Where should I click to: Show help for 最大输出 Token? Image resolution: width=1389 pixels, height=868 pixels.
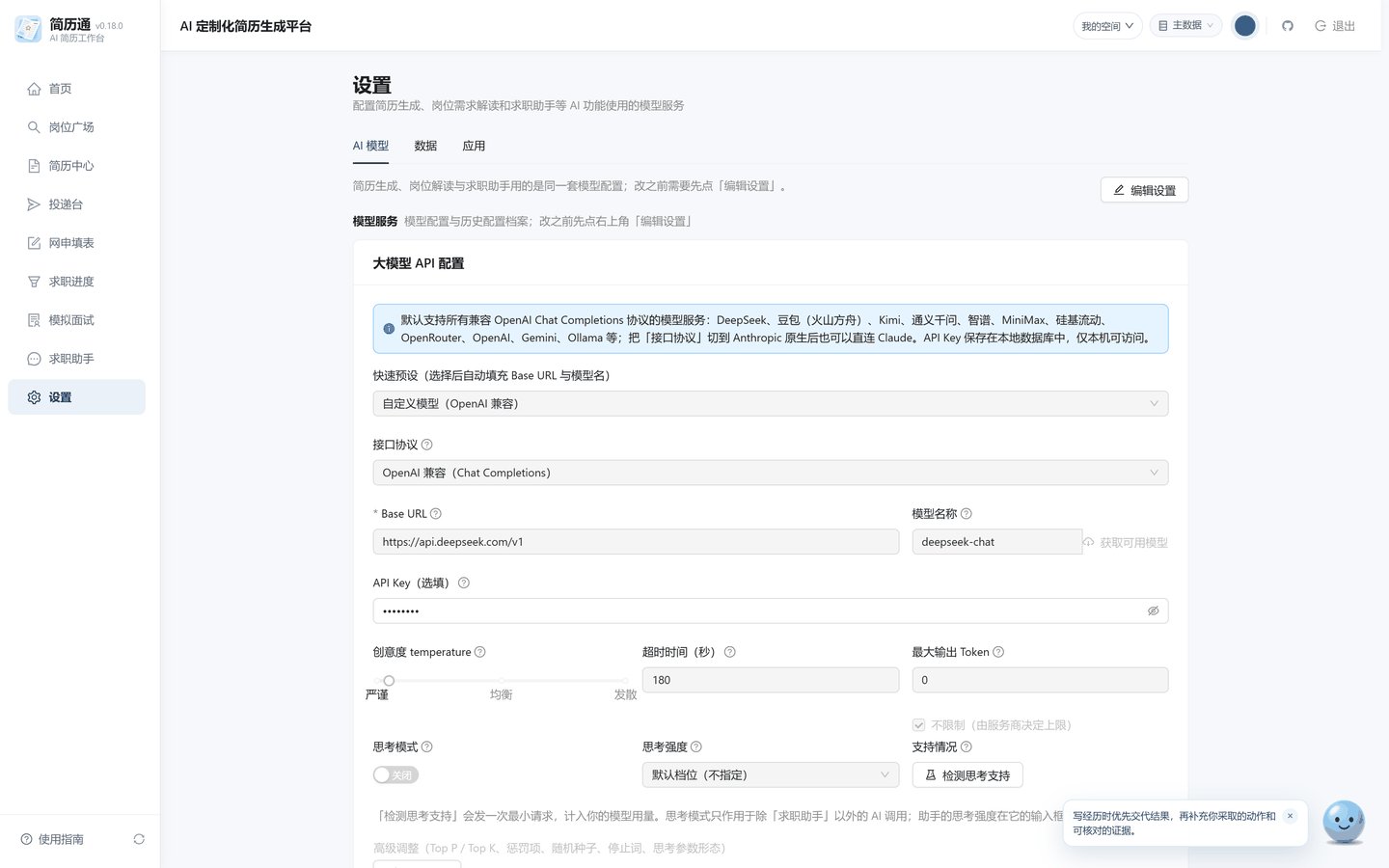pyautogui.click(x=998, y=652)
